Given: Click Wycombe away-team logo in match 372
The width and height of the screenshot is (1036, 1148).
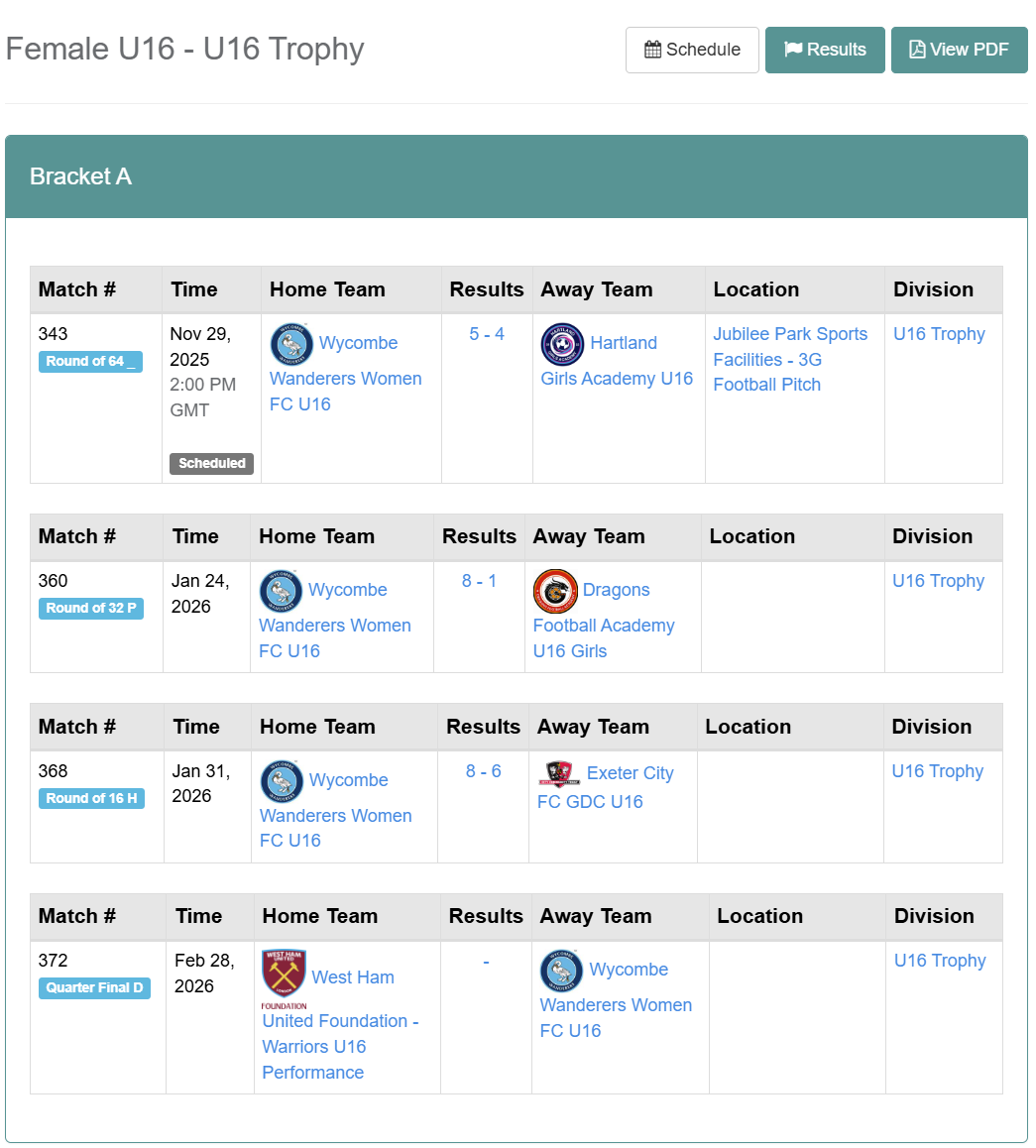Looking at the screenshot, I should point(561,971).
